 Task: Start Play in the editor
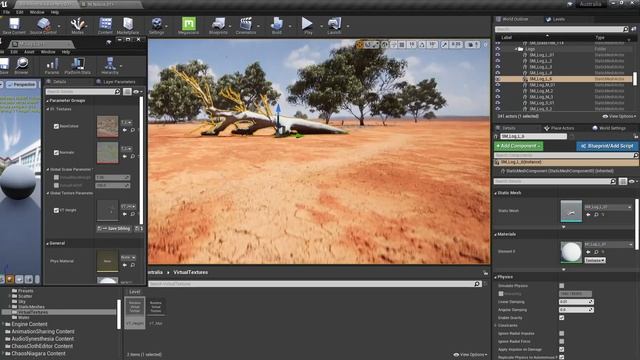(x=307, y=25)
